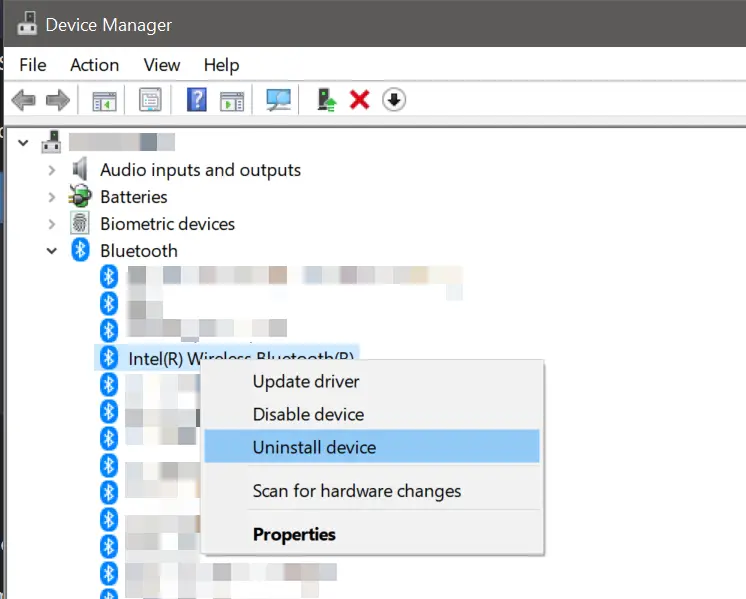Image resolution: width=746 pixels, height=599 pixels.
Task: Choose Properties in the context menu
Action: 294,534
